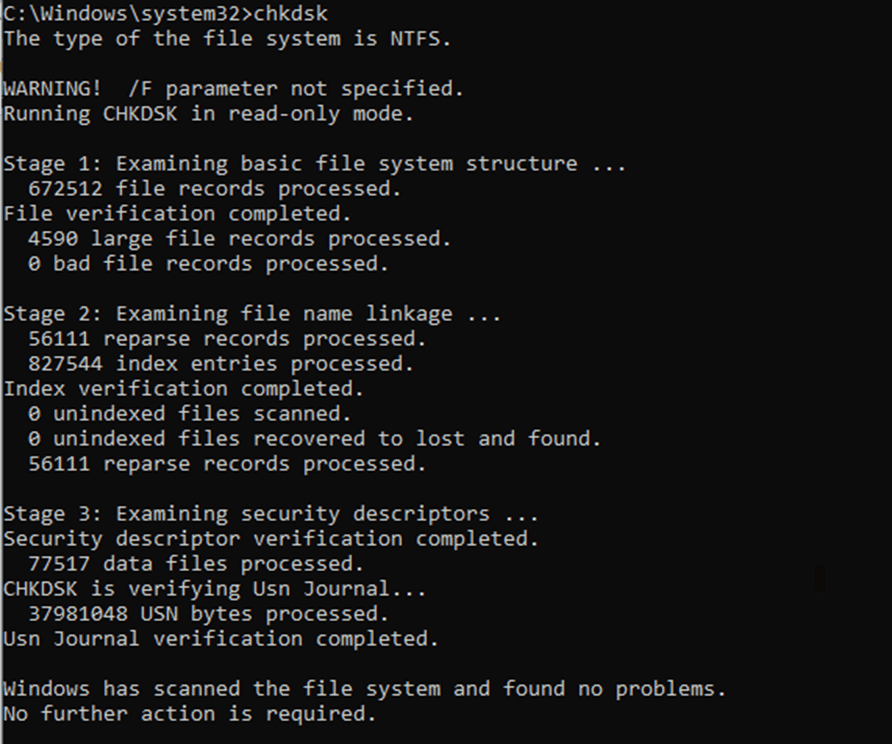Click the Stage 1 basic file system line
Image resolution: width=892 pixels, height=744 pixels.
click(315, 164)
